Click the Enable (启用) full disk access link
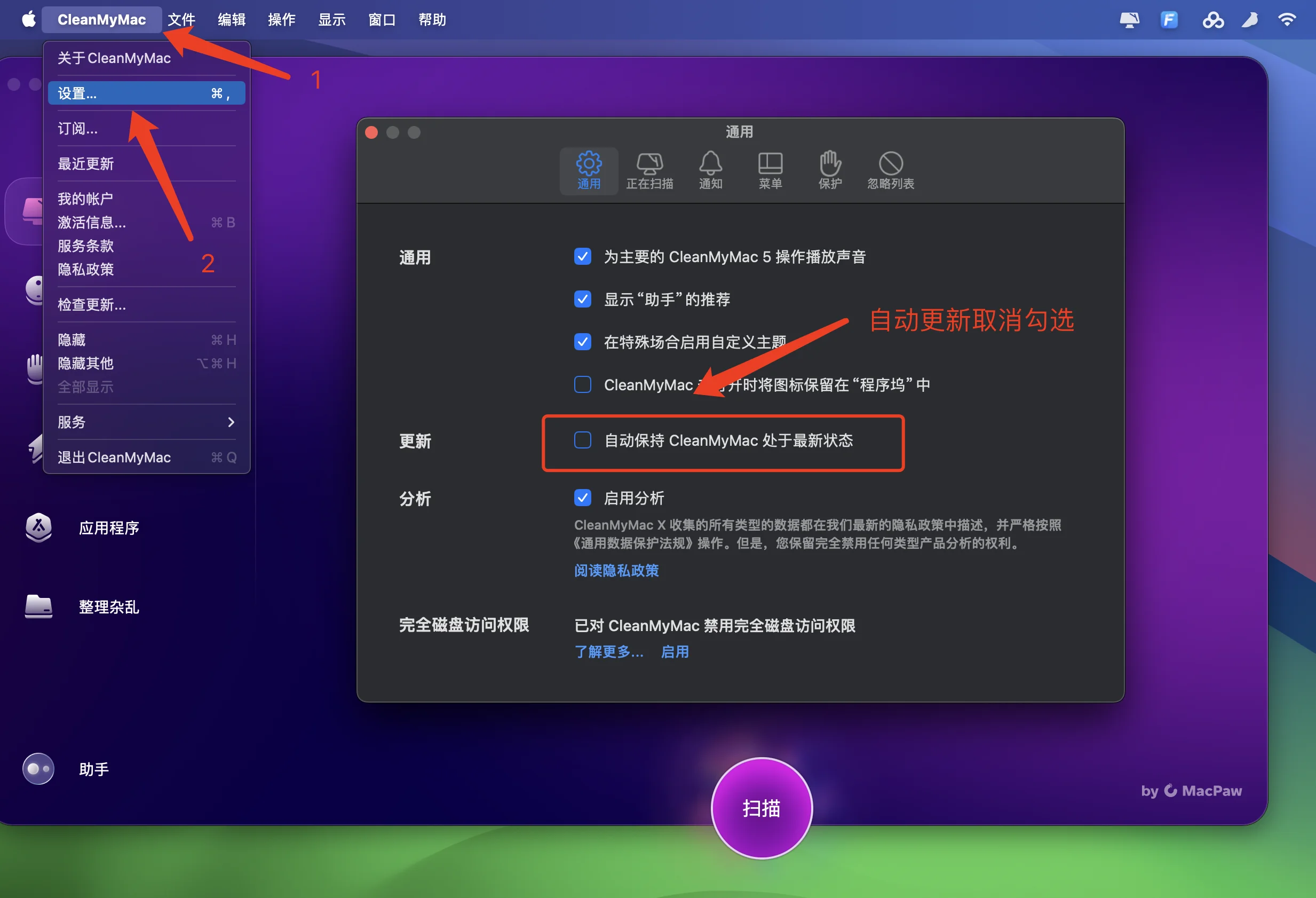The height and width of the screenshot is (898, 1316). [x=675, y=651]
